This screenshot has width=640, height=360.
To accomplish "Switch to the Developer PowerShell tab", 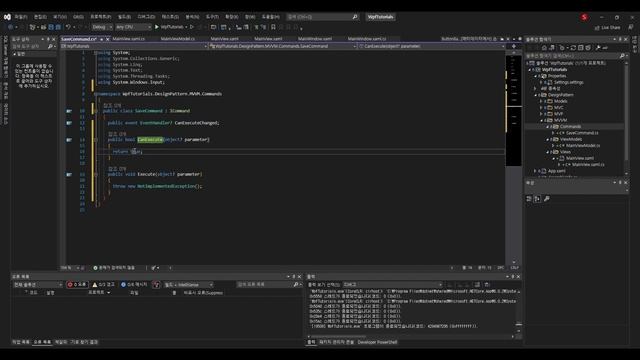I will click(x=377, y=342).
